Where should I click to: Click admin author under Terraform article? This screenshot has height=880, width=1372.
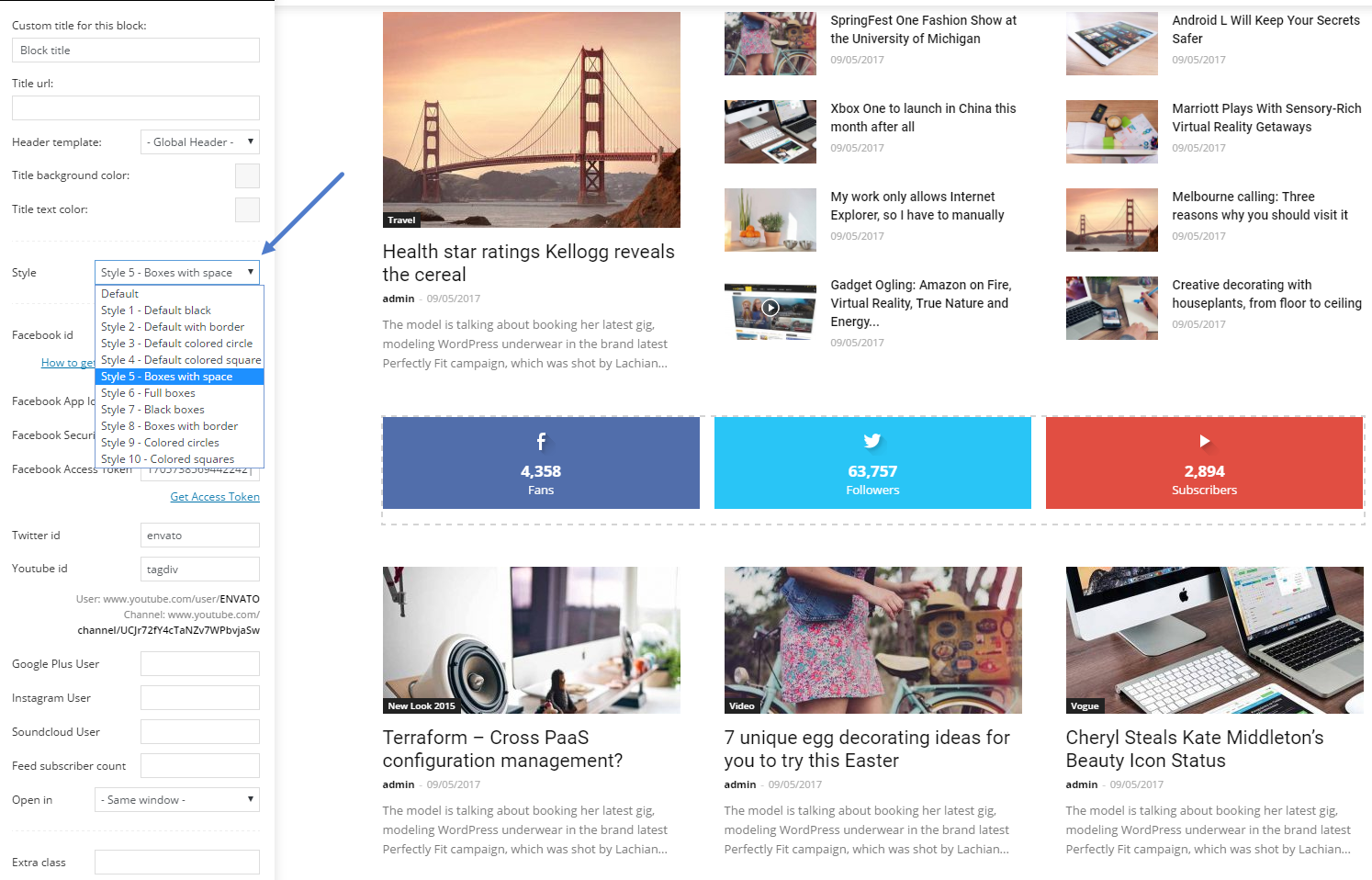(x=399, y=784)
